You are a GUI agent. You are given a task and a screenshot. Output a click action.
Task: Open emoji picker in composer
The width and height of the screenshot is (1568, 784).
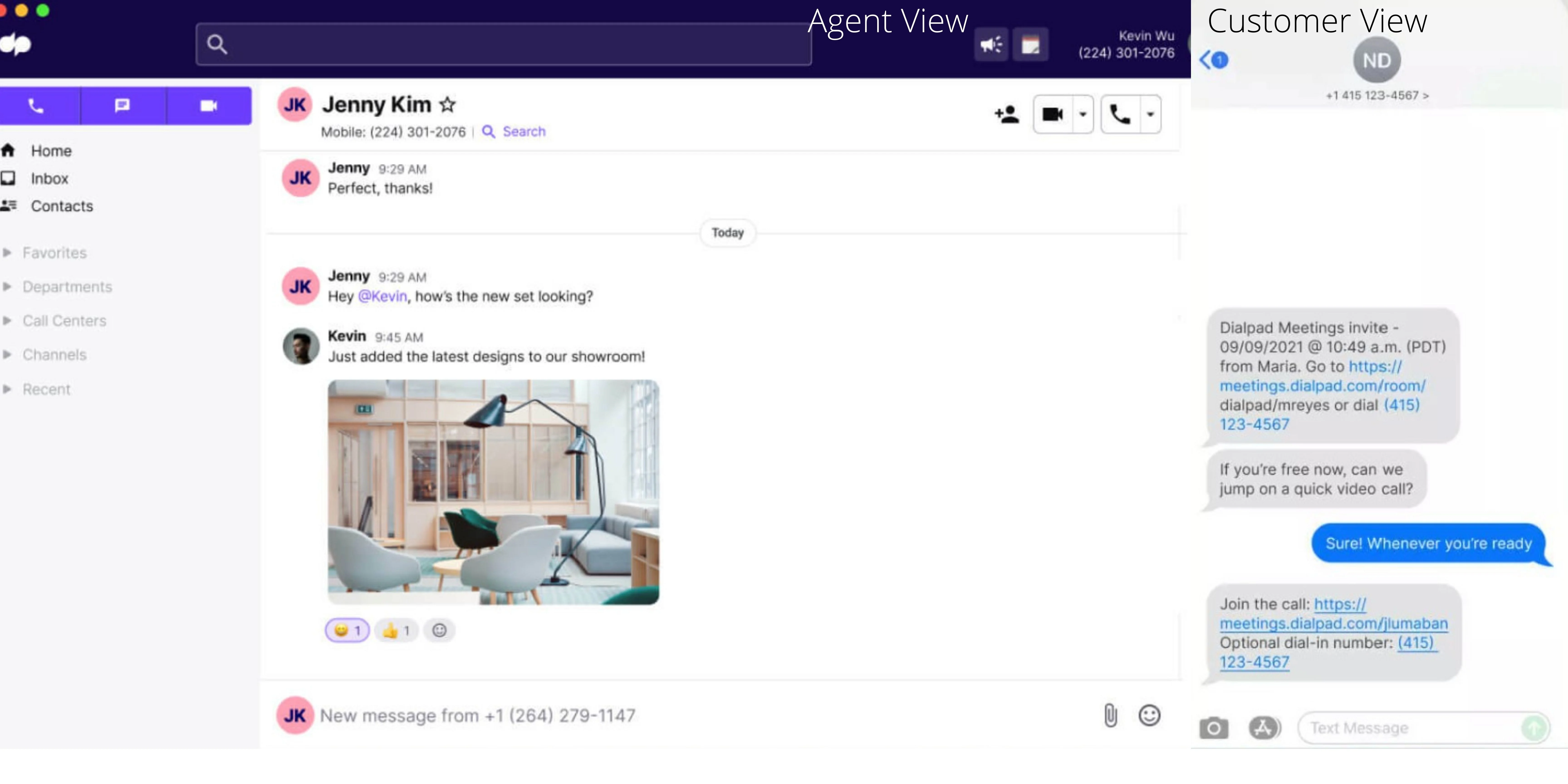tap(1149, 716)
